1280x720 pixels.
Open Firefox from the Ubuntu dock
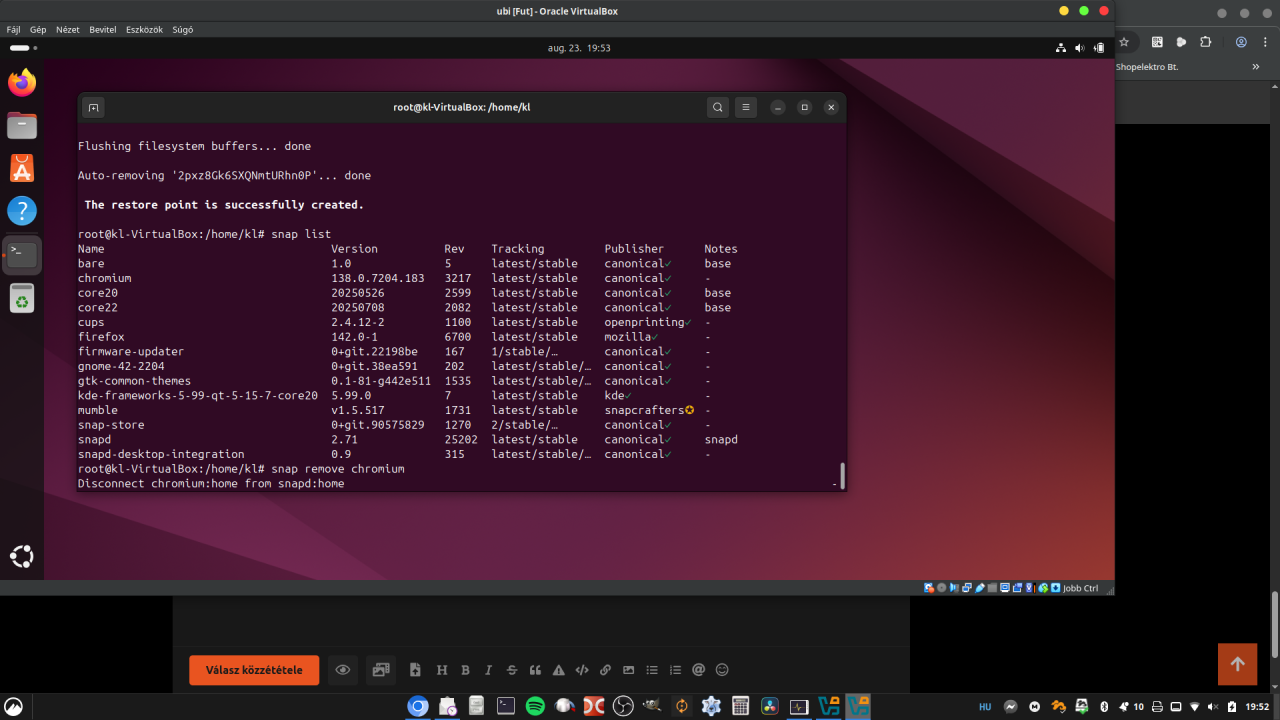[22, 83]
